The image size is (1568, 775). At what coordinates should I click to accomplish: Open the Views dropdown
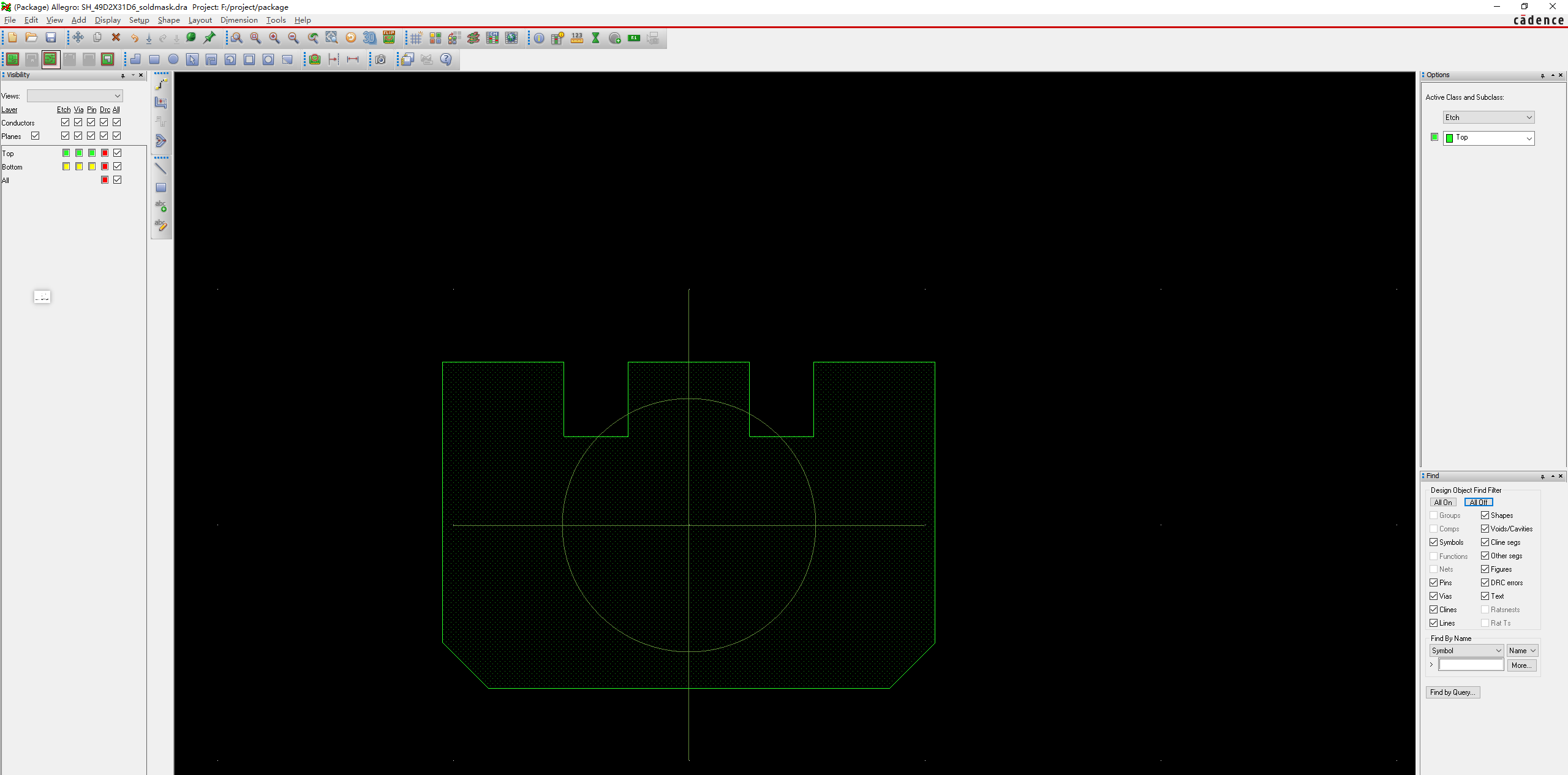click(75, 96)
